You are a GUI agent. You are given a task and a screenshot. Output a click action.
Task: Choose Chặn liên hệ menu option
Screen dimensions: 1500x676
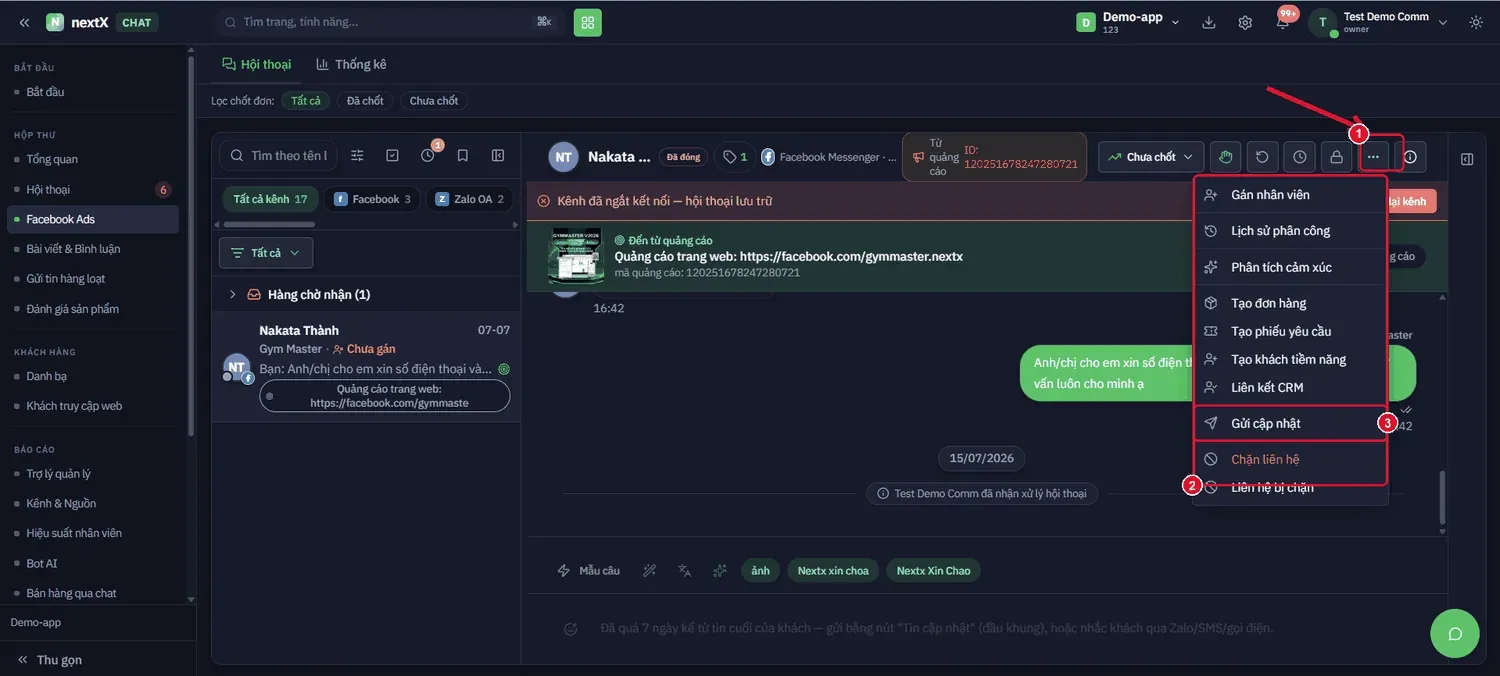[1290, 459]
